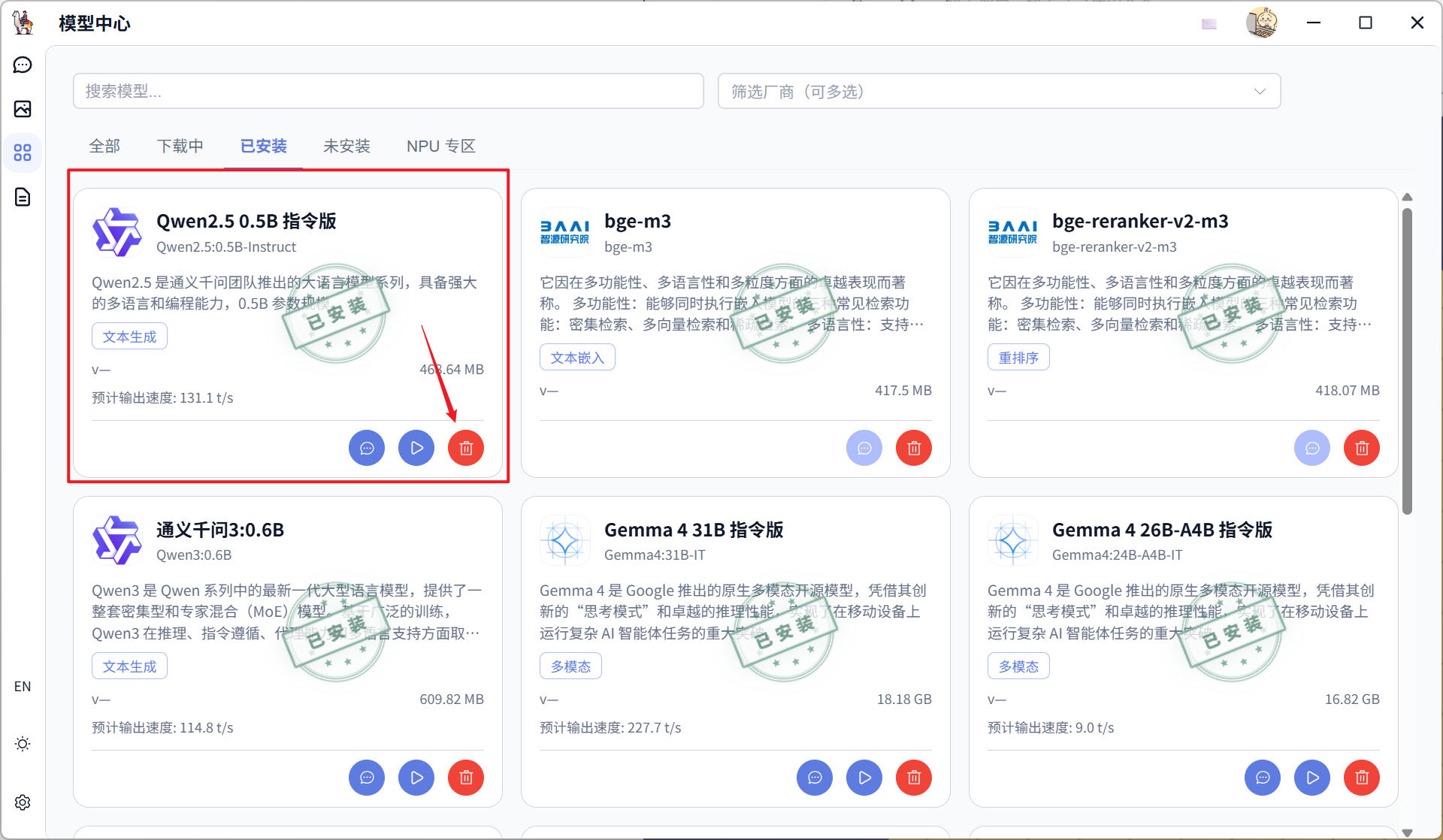Viewport: 1443px width, 840px height.
Task: Run the Gemma 4 26B-A4B 指令版 model
Action: pos(1312,777)
